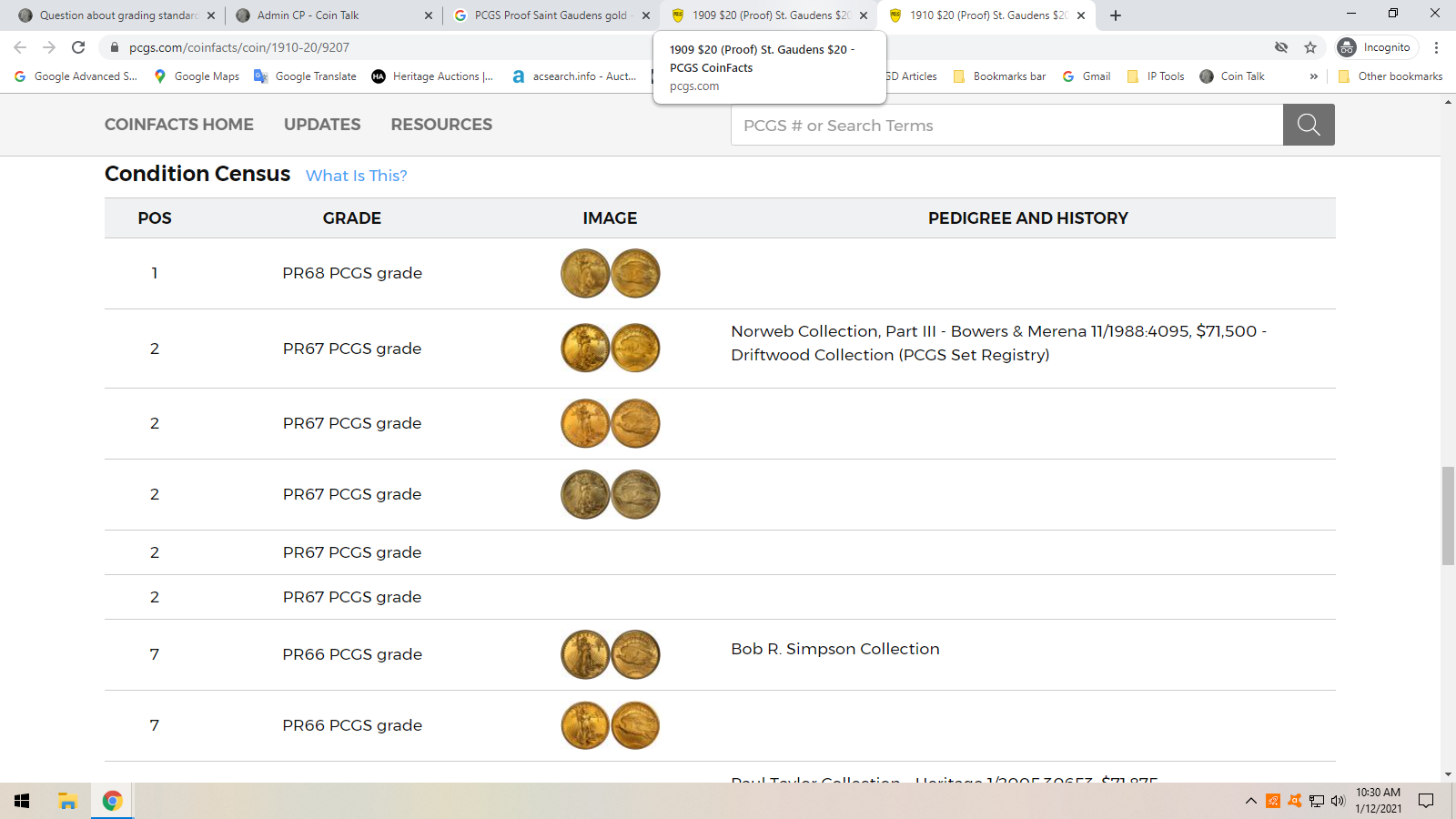Screen dimensions: 1456x819
Task: Click the address bar URL
Action: tap(239, 47)
